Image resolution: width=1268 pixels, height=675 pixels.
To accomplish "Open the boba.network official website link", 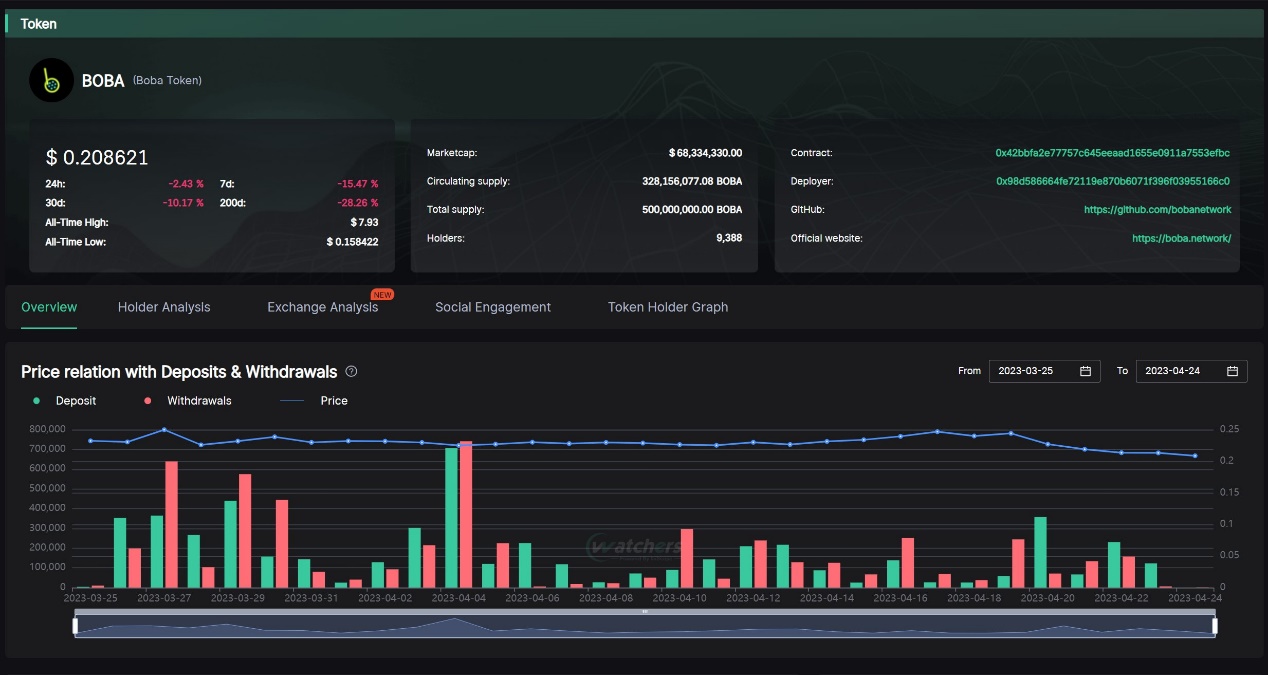I will click(x=1181, y=238).
